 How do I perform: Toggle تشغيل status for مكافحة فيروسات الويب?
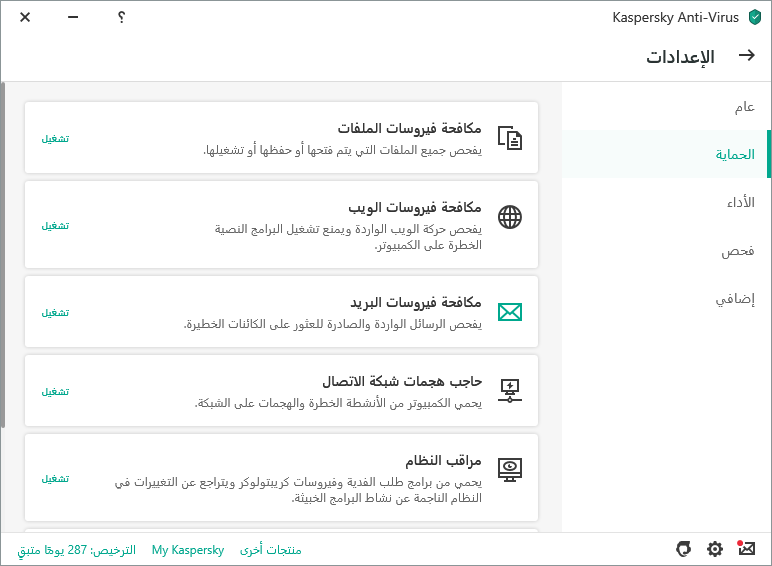coord(55,226)
